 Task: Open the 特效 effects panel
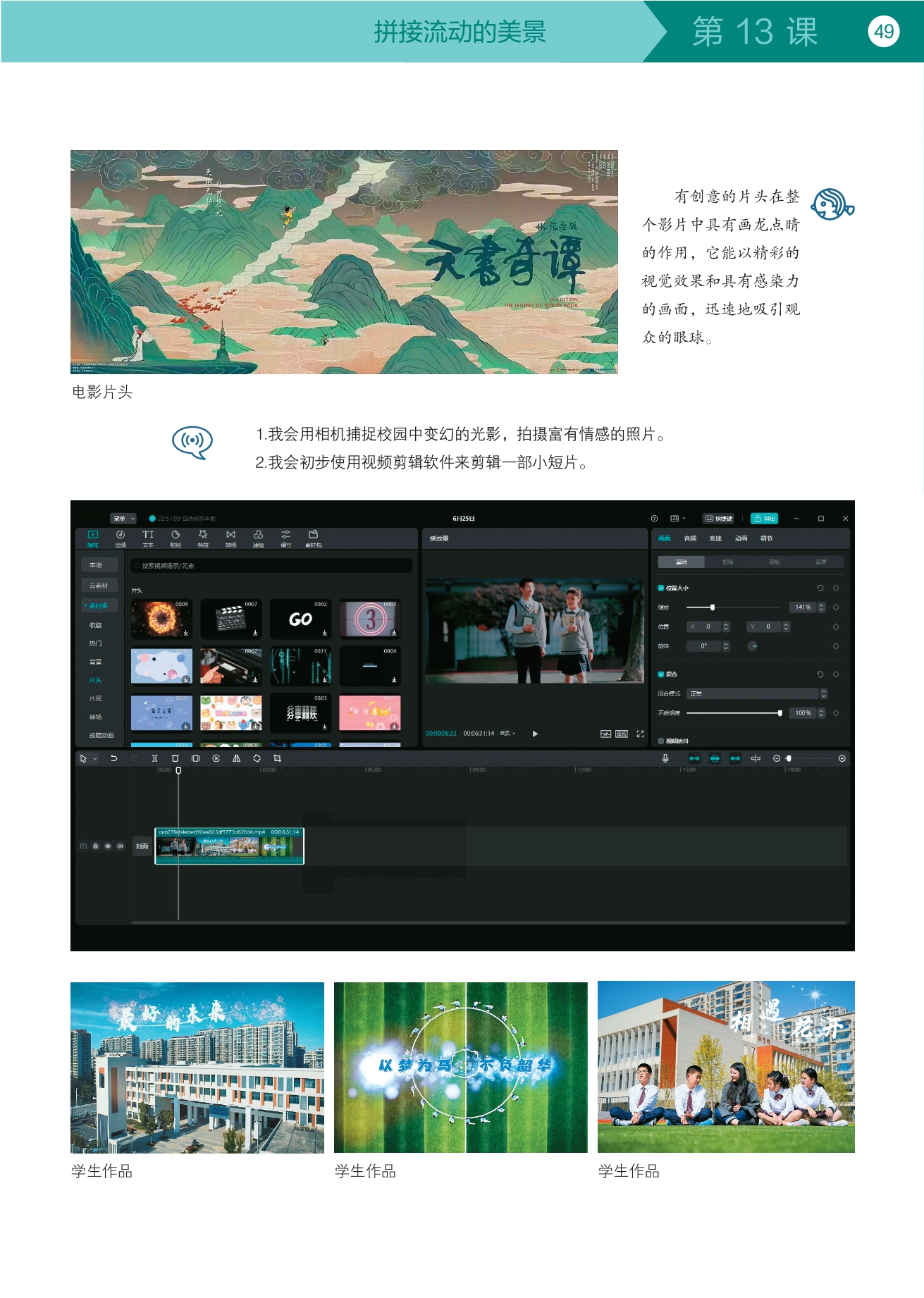pos(203,538)
